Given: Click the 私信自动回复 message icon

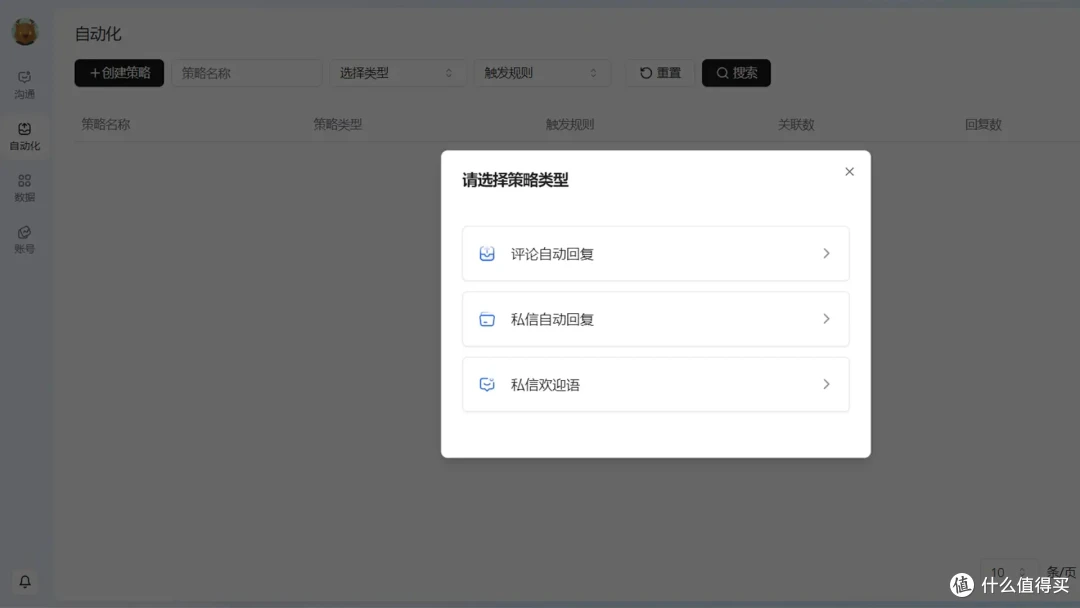Looking at the screenshot, I should [x=487, y=319].
